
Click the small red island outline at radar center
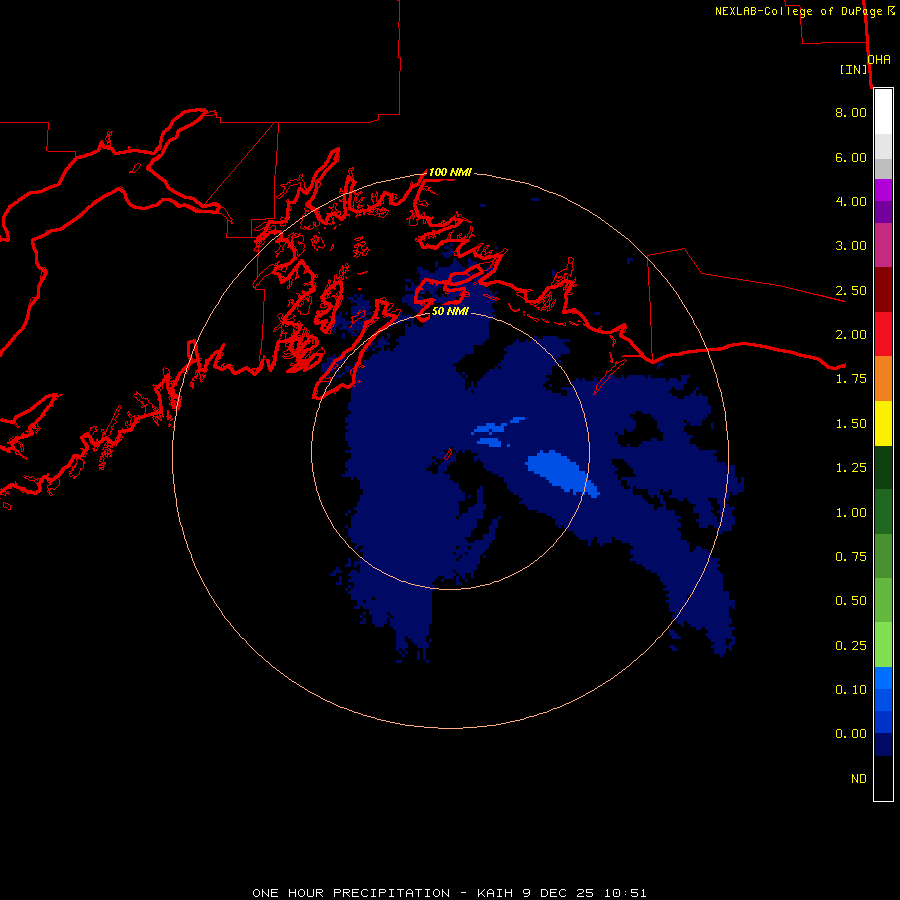pyautogui.click(x=448, y=454)
